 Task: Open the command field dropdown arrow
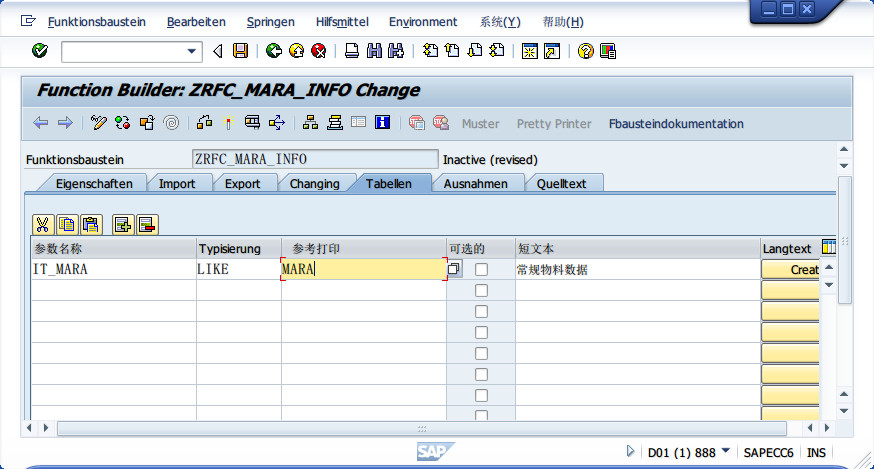click(x=191, y=51)
